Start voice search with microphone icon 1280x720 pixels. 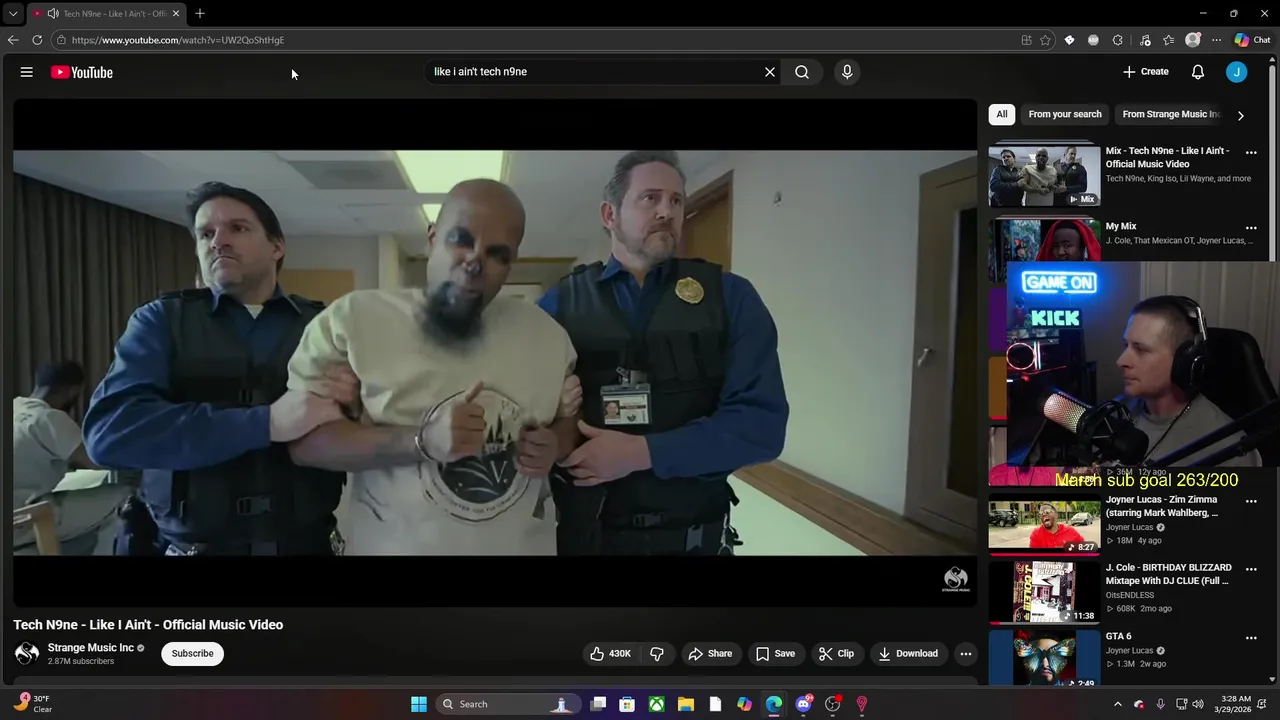click(x=847, y=72)
